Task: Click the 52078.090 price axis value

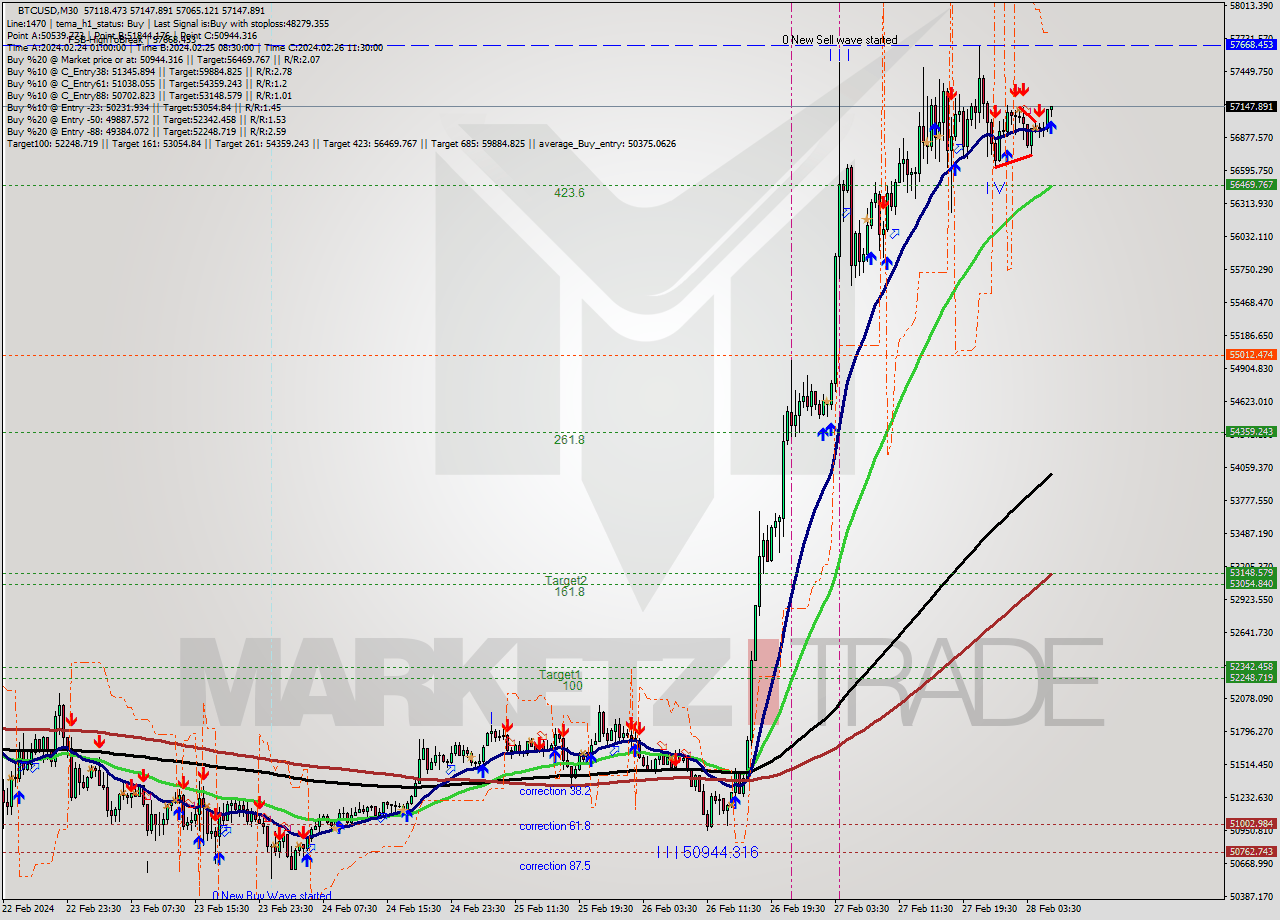Action: (x=1251, y=699)
